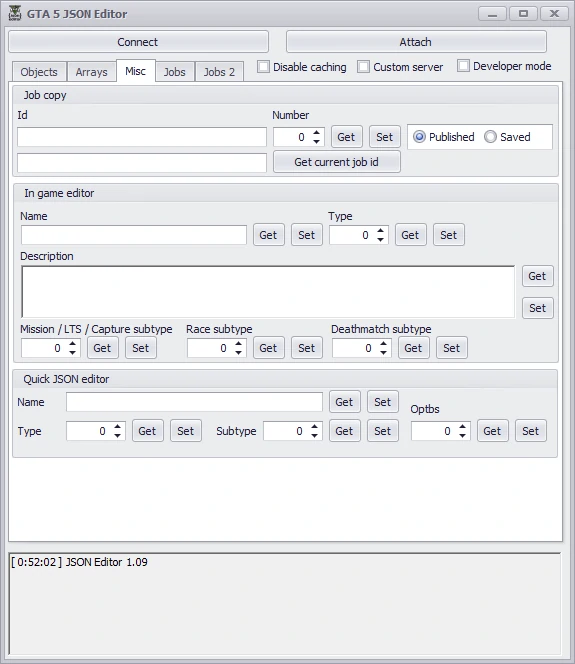Screen dimensions: 575x664
Task: Increase the Deathmatch subtype value
Action: pos(383,344)
